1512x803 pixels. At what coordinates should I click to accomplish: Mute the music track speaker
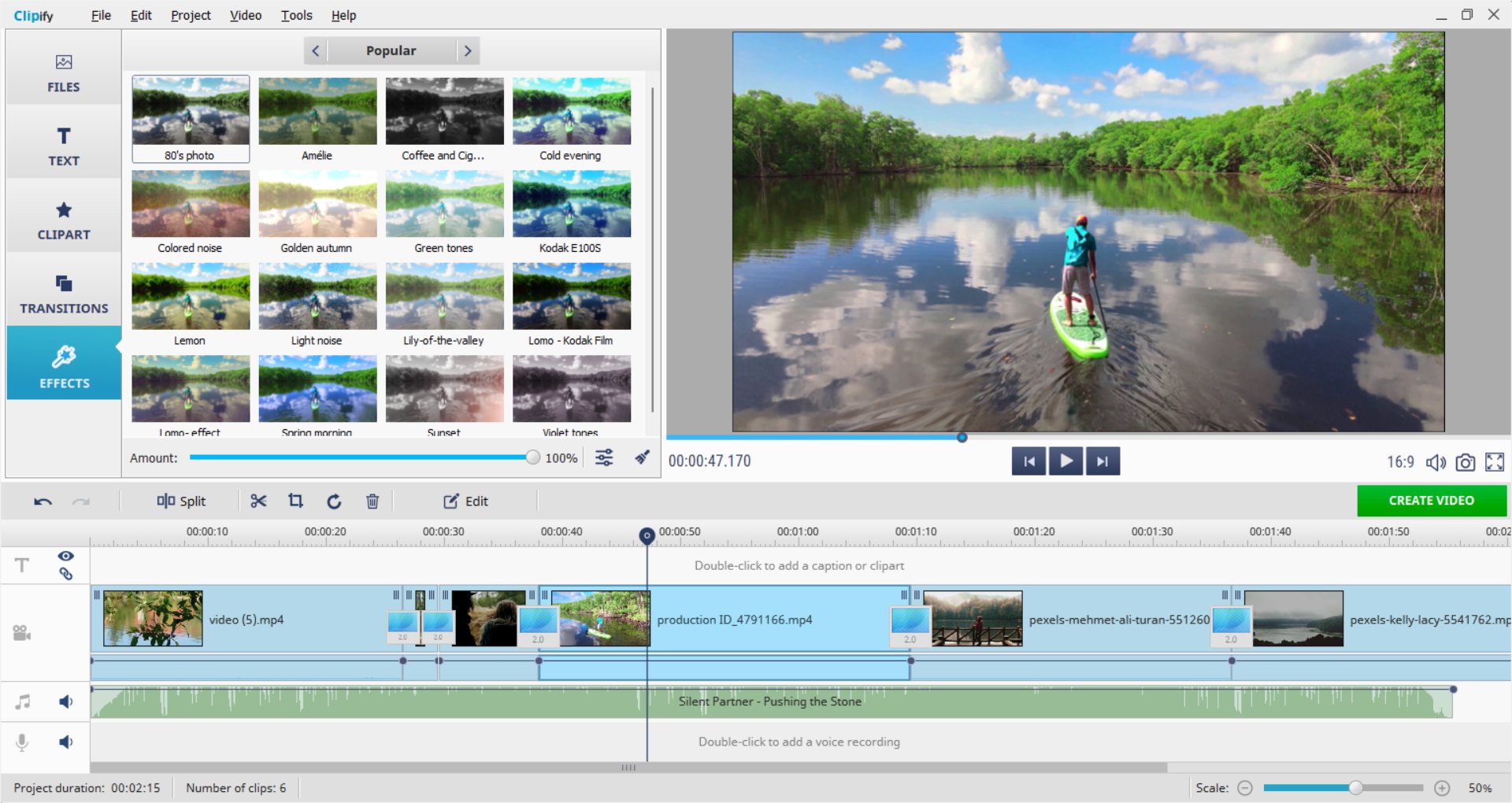pyautogui.click(x=66, y=701)
